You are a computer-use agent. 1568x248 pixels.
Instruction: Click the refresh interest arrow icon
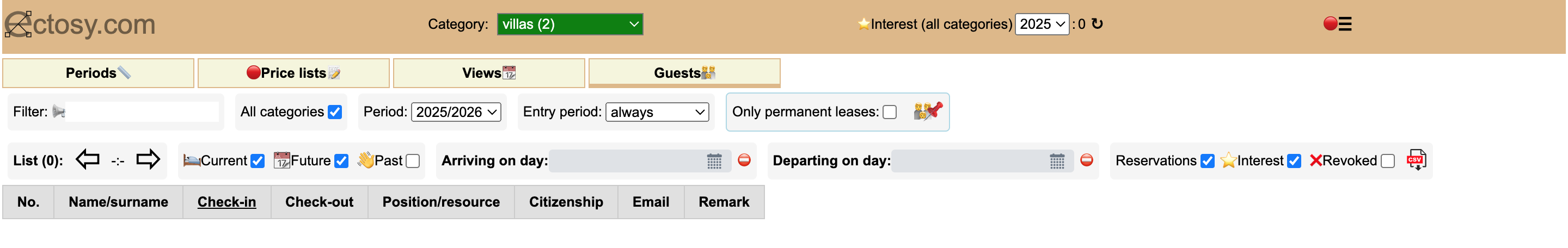[x=1097, y=24]
